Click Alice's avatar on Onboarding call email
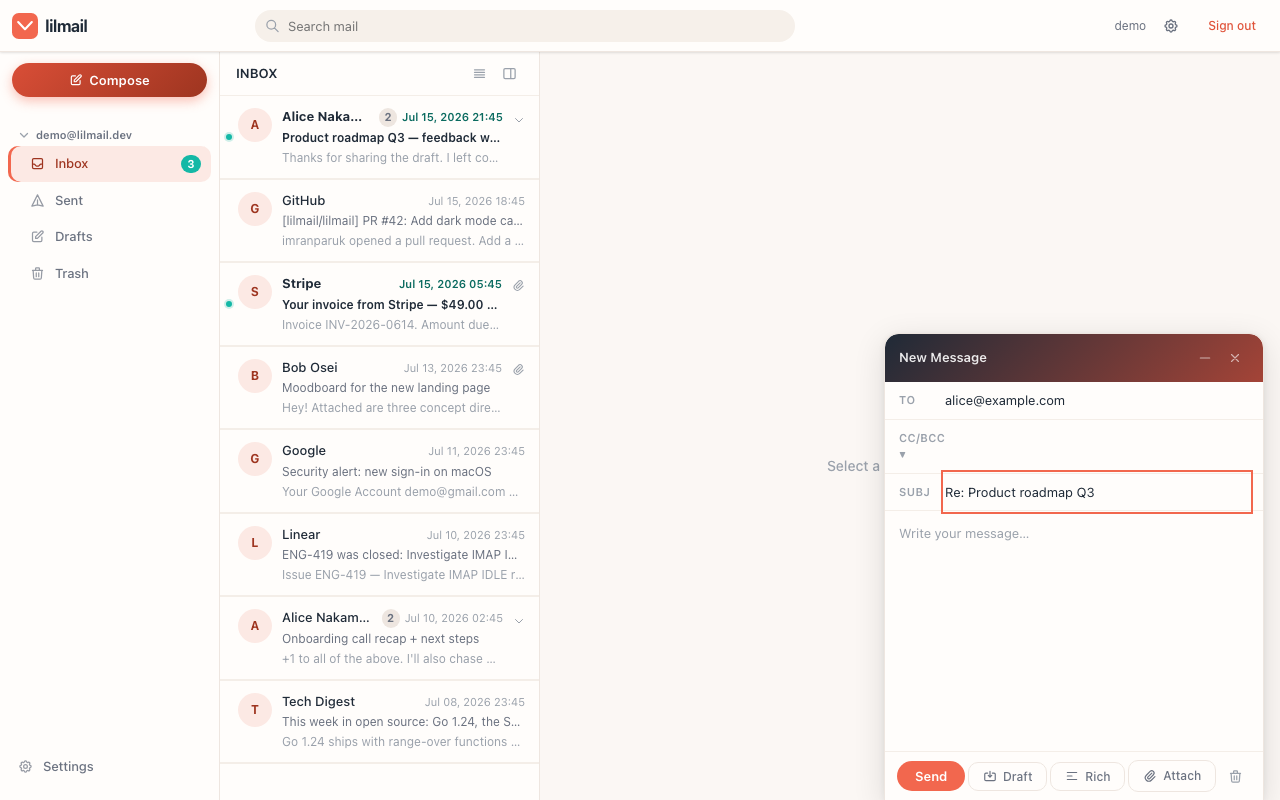Image resolution: width=1280 pixels, height=800 pixels. tap(255, 626)
